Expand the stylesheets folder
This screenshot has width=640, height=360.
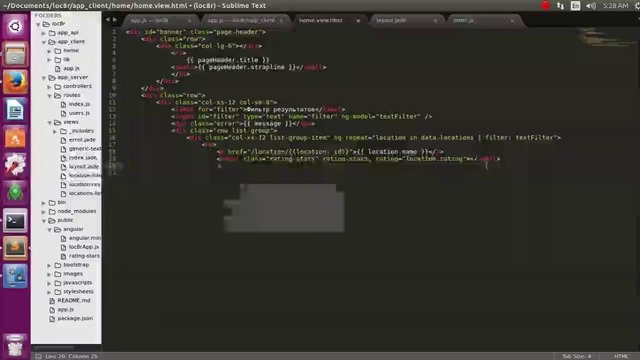(x=50, y=292)
